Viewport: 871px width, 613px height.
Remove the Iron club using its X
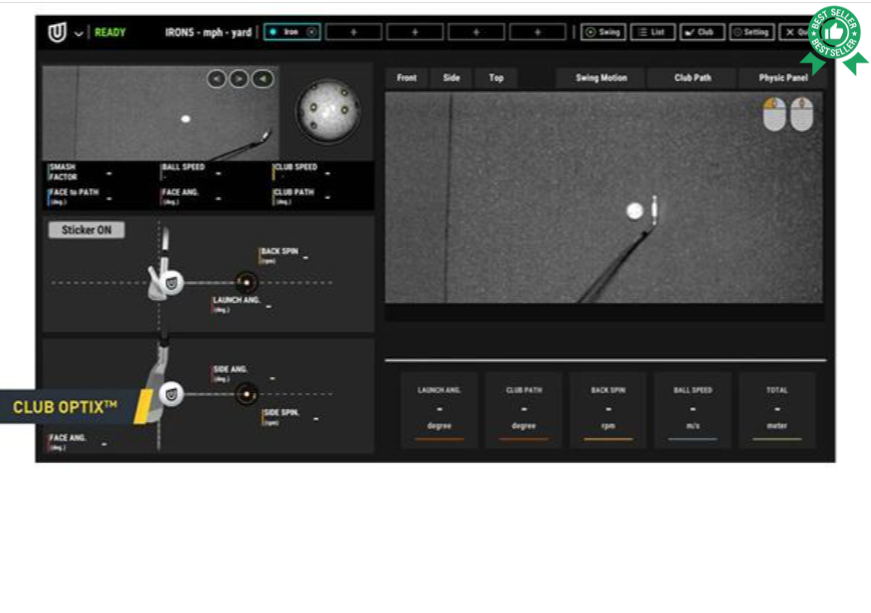pyautogui.click(x=311, y=32)
